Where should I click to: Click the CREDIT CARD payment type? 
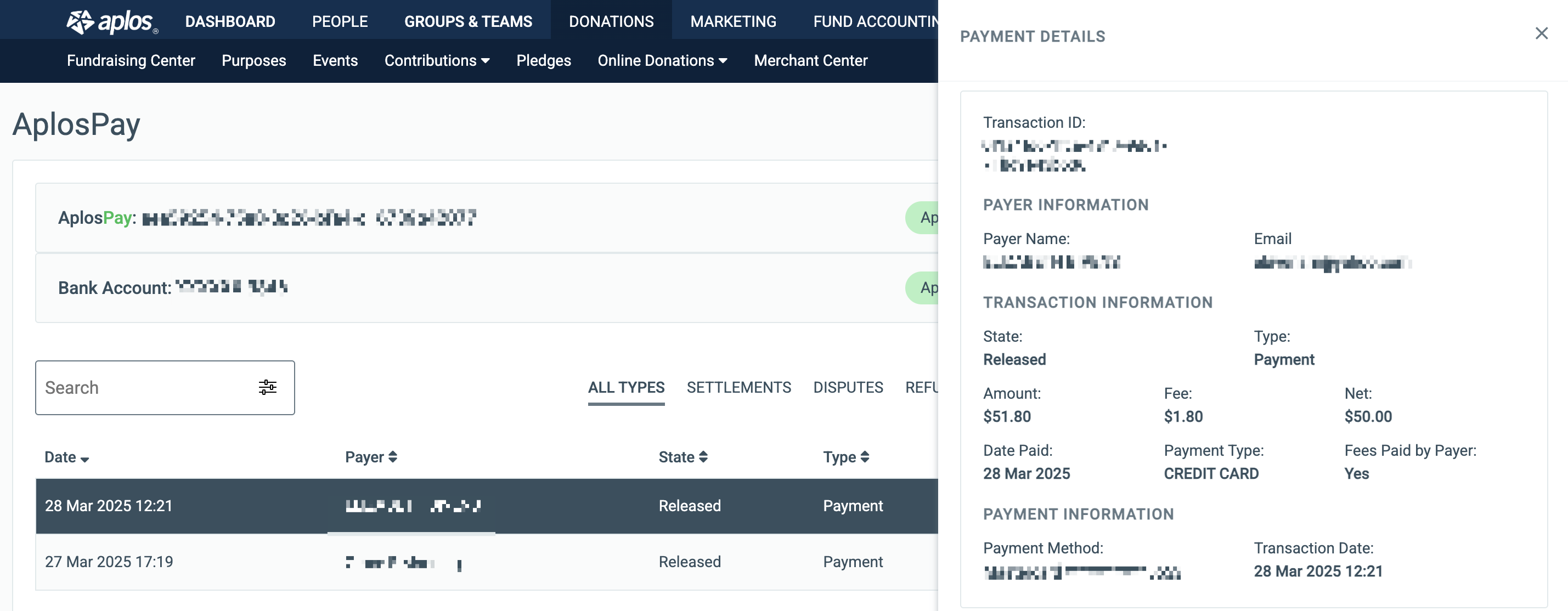(1211, 473)
